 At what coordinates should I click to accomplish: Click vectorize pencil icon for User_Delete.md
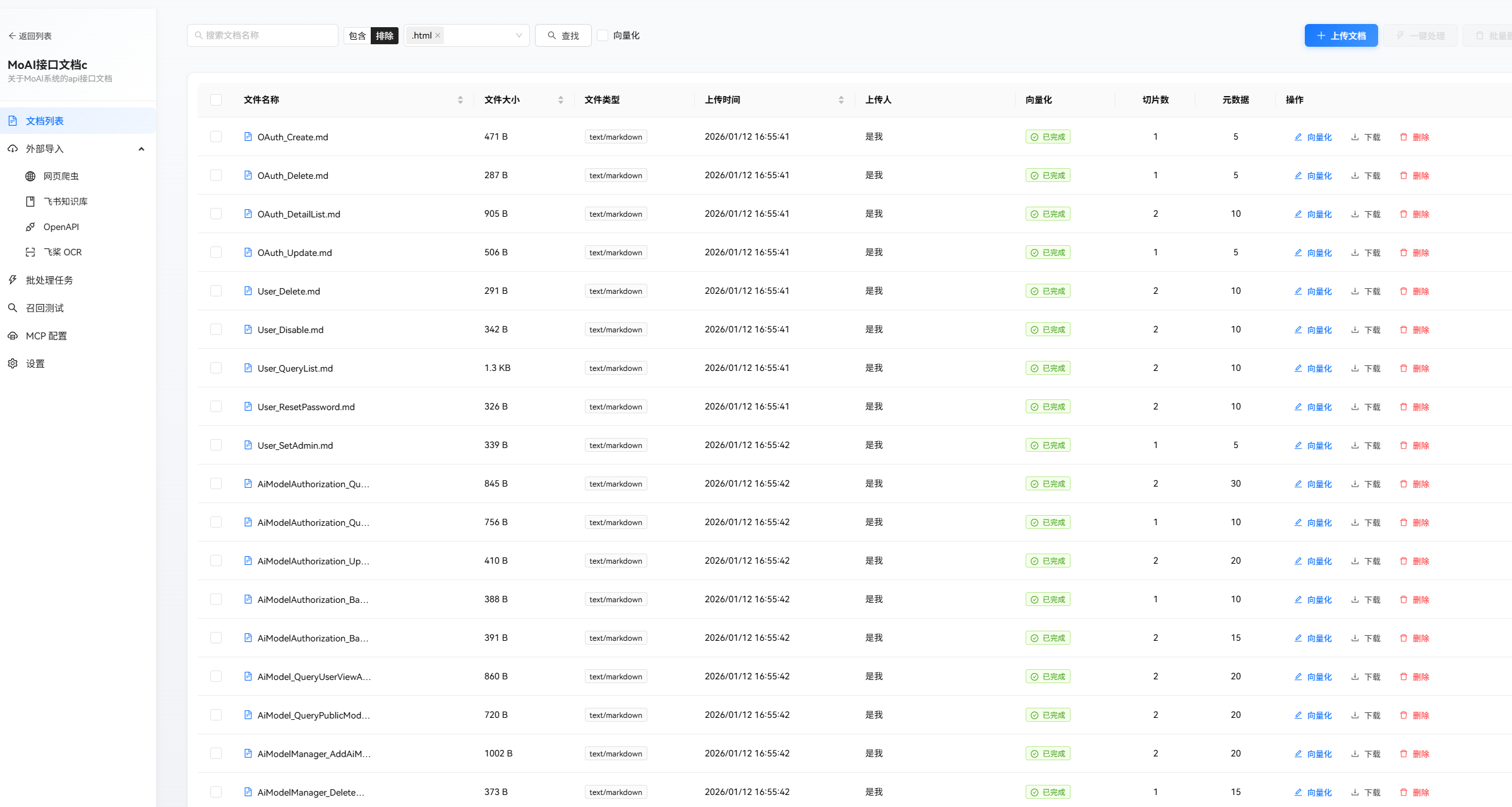[x=1298, y=291]
